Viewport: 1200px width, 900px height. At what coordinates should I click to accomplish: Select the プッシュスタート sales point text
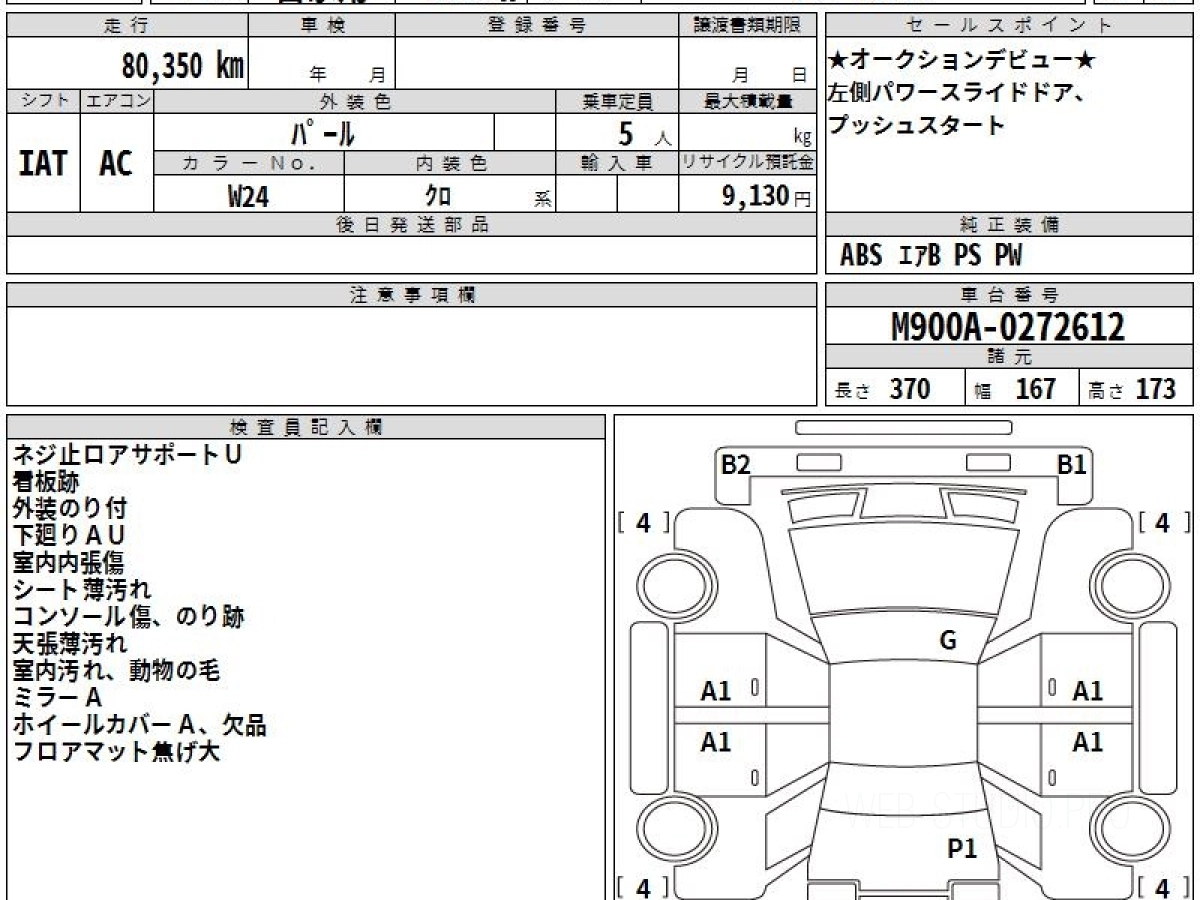[x=916, y=126]
